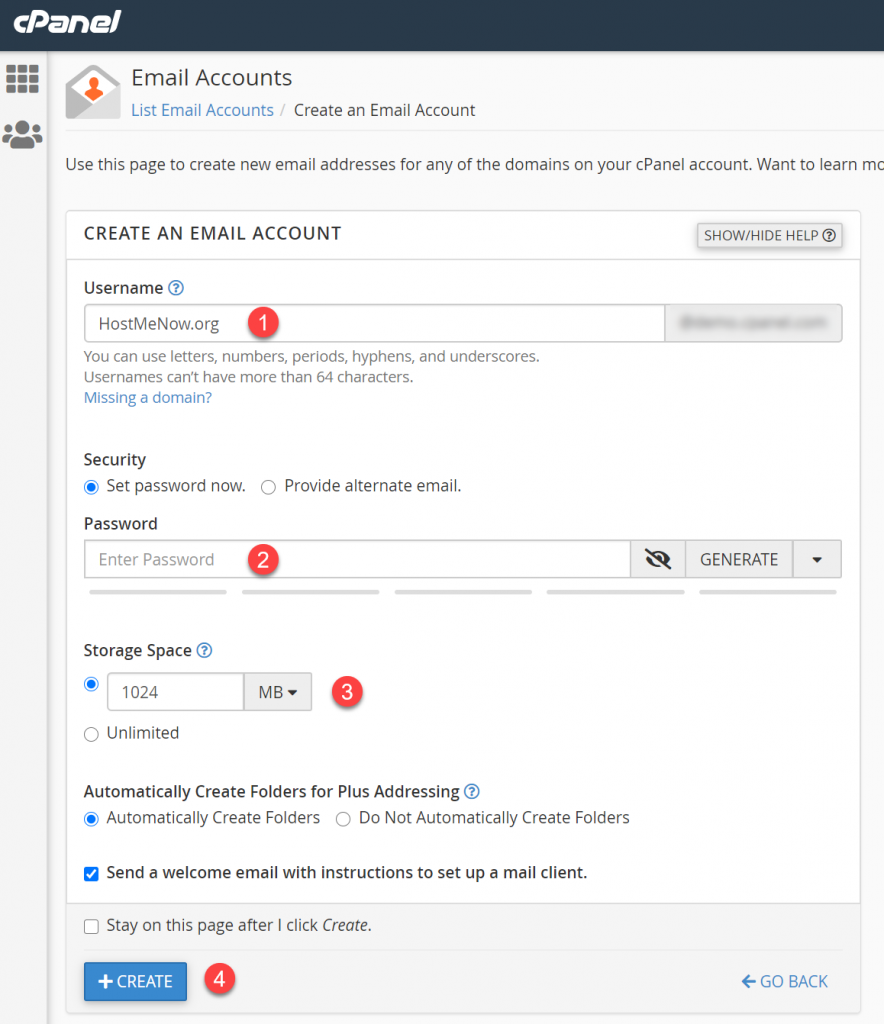This screenshot has height=1024, width=884.
Task: Click the cPanel logo
Action: click(x=66, y=22)
